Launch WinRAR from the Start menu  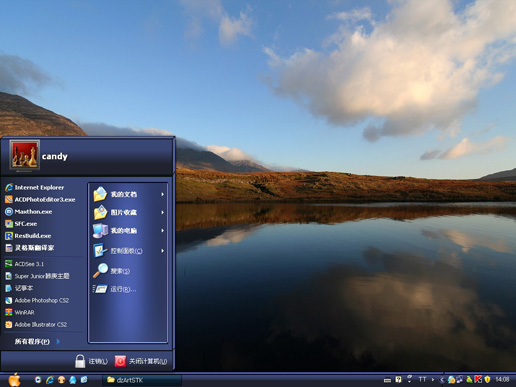click(x=20, y=312)
